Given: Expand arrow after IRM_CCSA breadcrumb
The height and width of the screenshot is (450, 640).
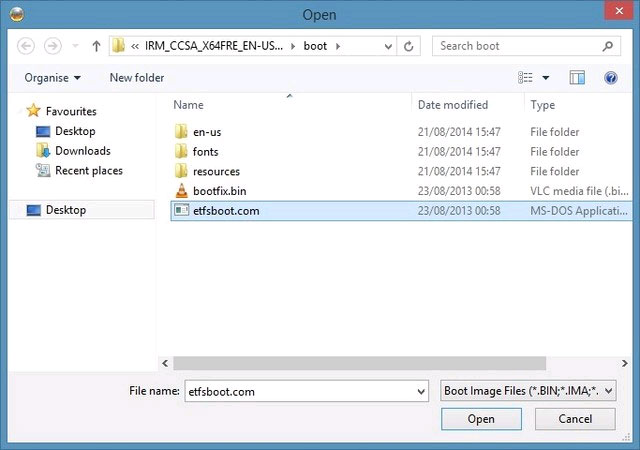Looking at the screenshot, I should (x=293, y=46).
